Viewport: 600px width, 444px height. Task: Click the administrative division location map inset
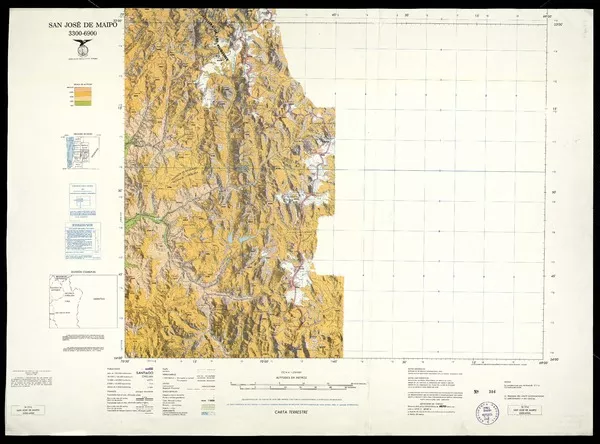click(x=83, y=301)
